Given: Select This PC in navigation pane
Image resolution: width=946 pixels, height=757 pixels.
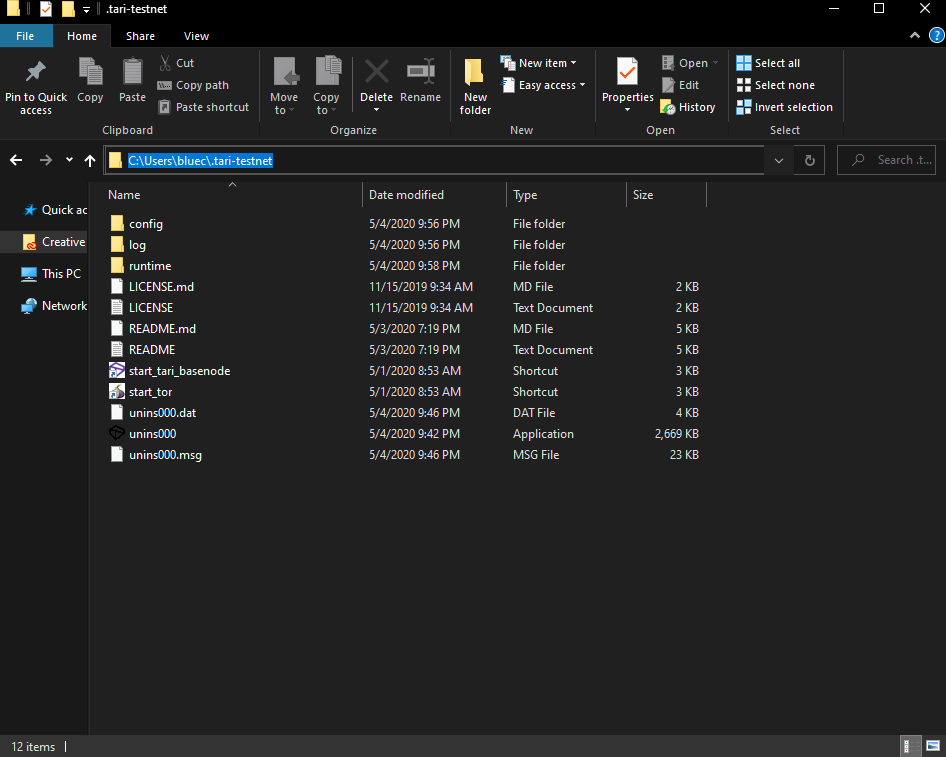Looking at the screenshot, I should tap(60, 274).
